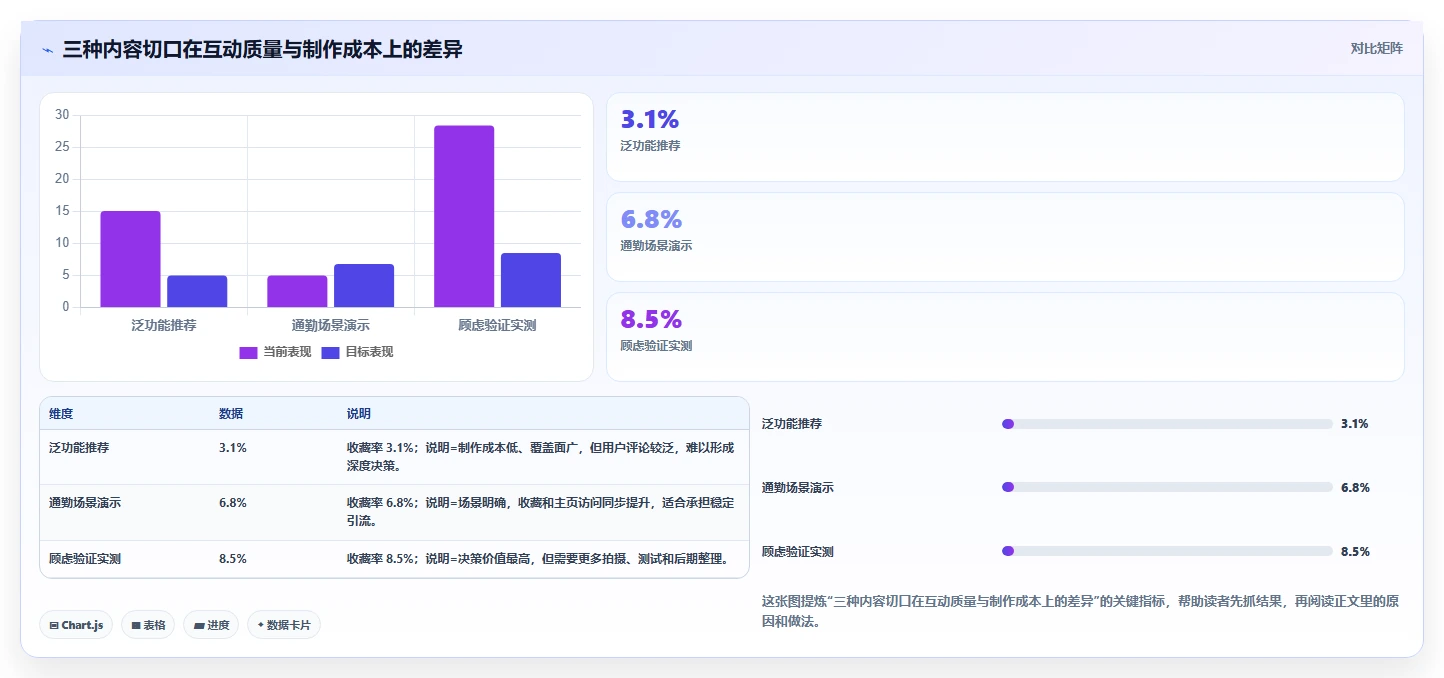Toggle the 目标表现 legend swatch
Screen dimensions: 1444x678
tap(330, 352)
